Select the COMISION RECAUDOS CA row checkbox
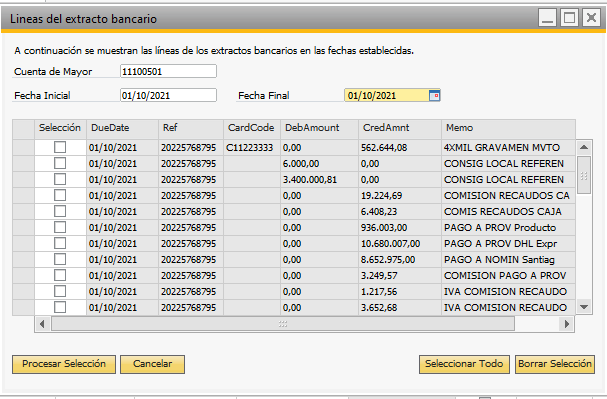 (x=60, y=195)
